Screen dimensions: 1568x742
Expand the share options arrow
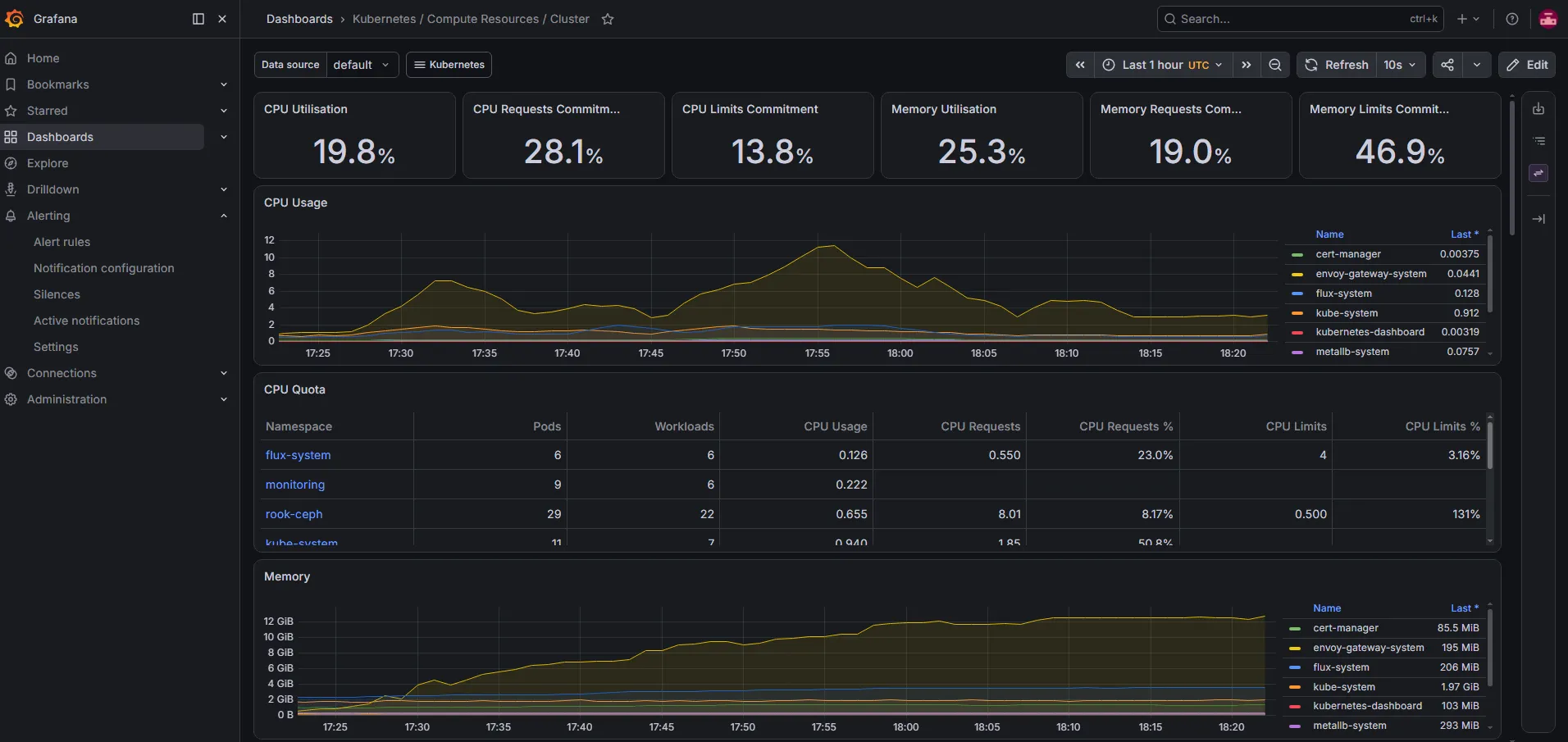[1477, 65]
